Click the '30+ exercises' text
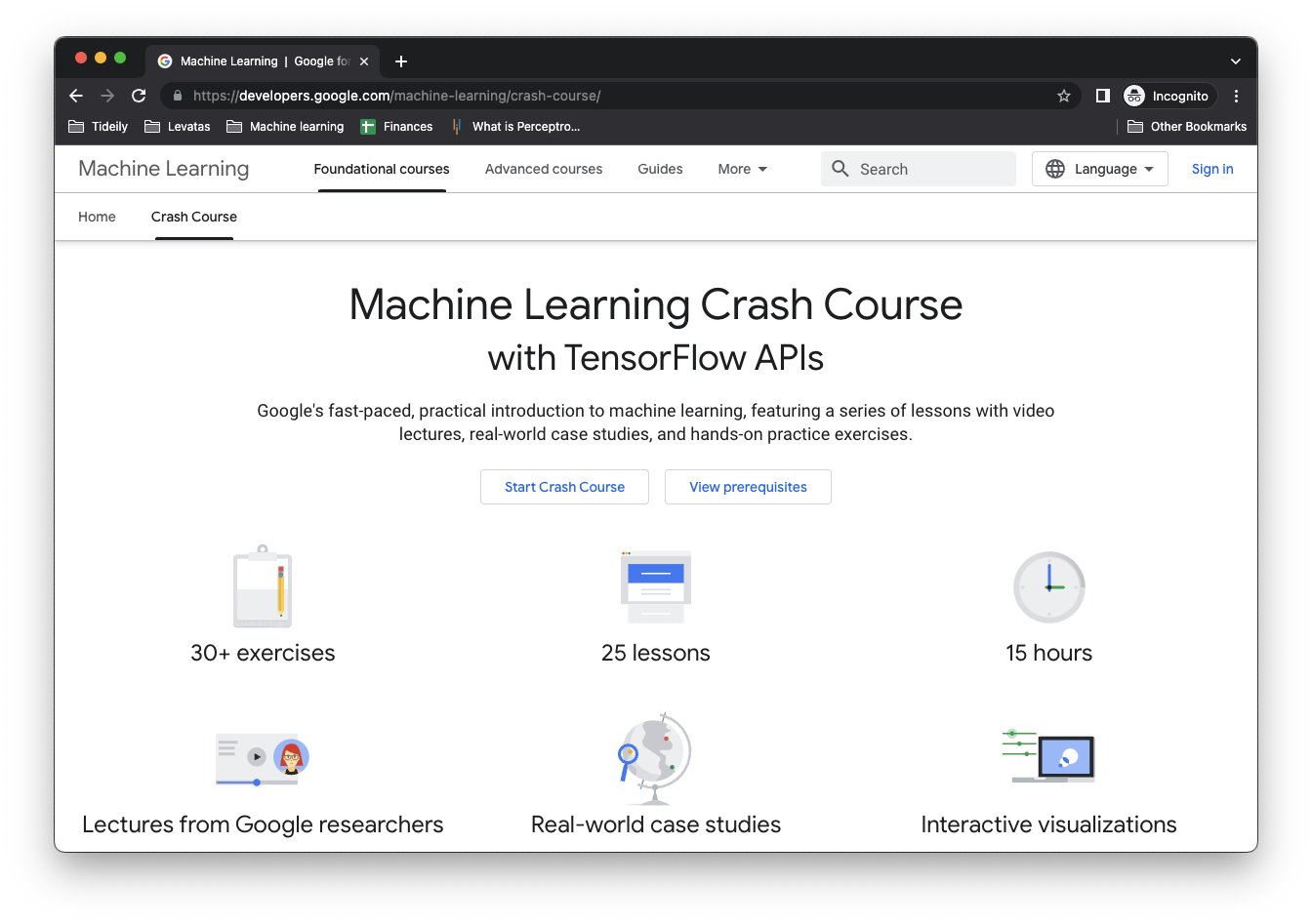Viewport: 1312px width, 924px height. tap(263, 653)
